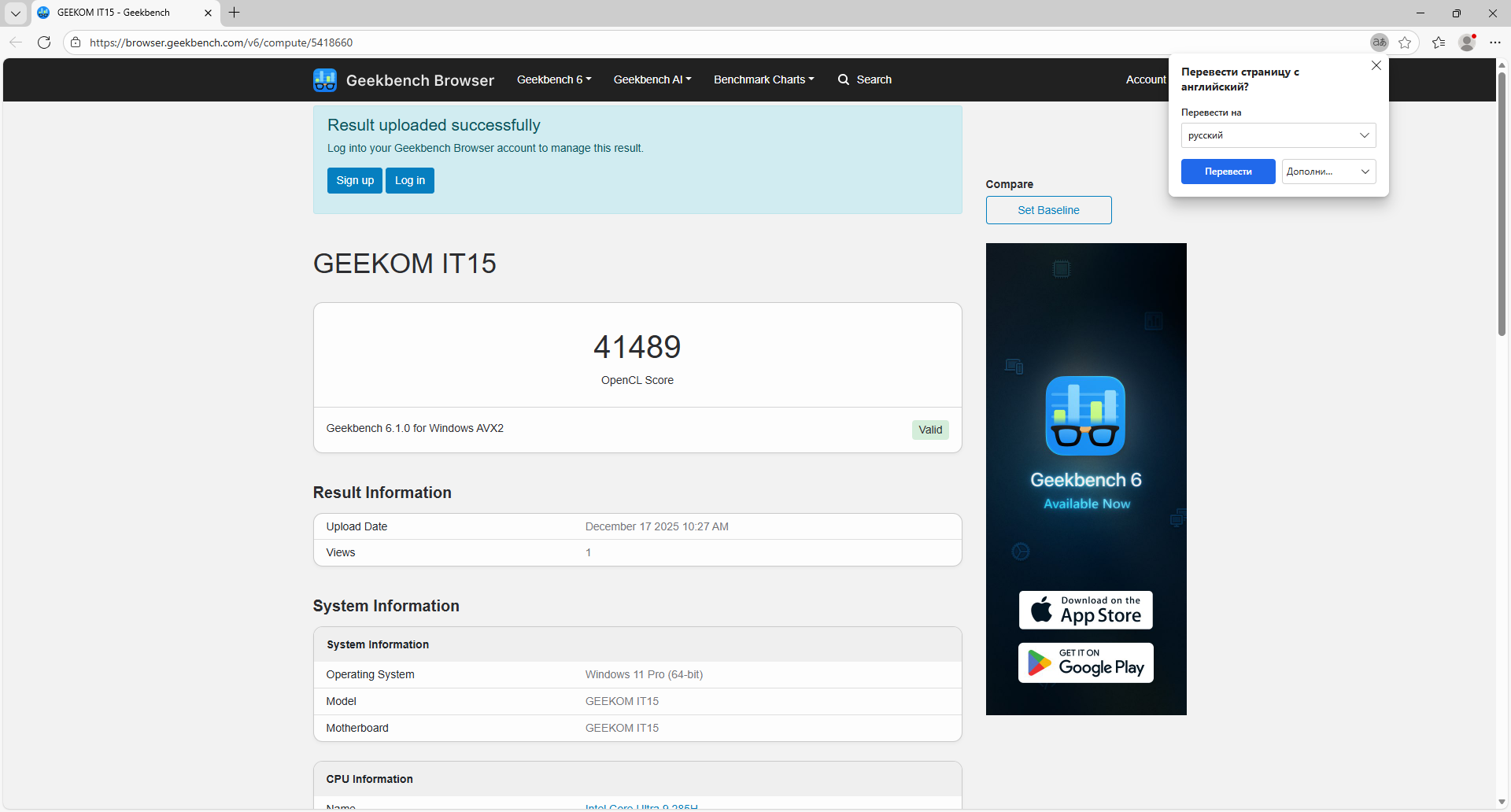Expand the Geekbench 6 menu
This screenshot has width=1511, height=812.
(554, 79)
